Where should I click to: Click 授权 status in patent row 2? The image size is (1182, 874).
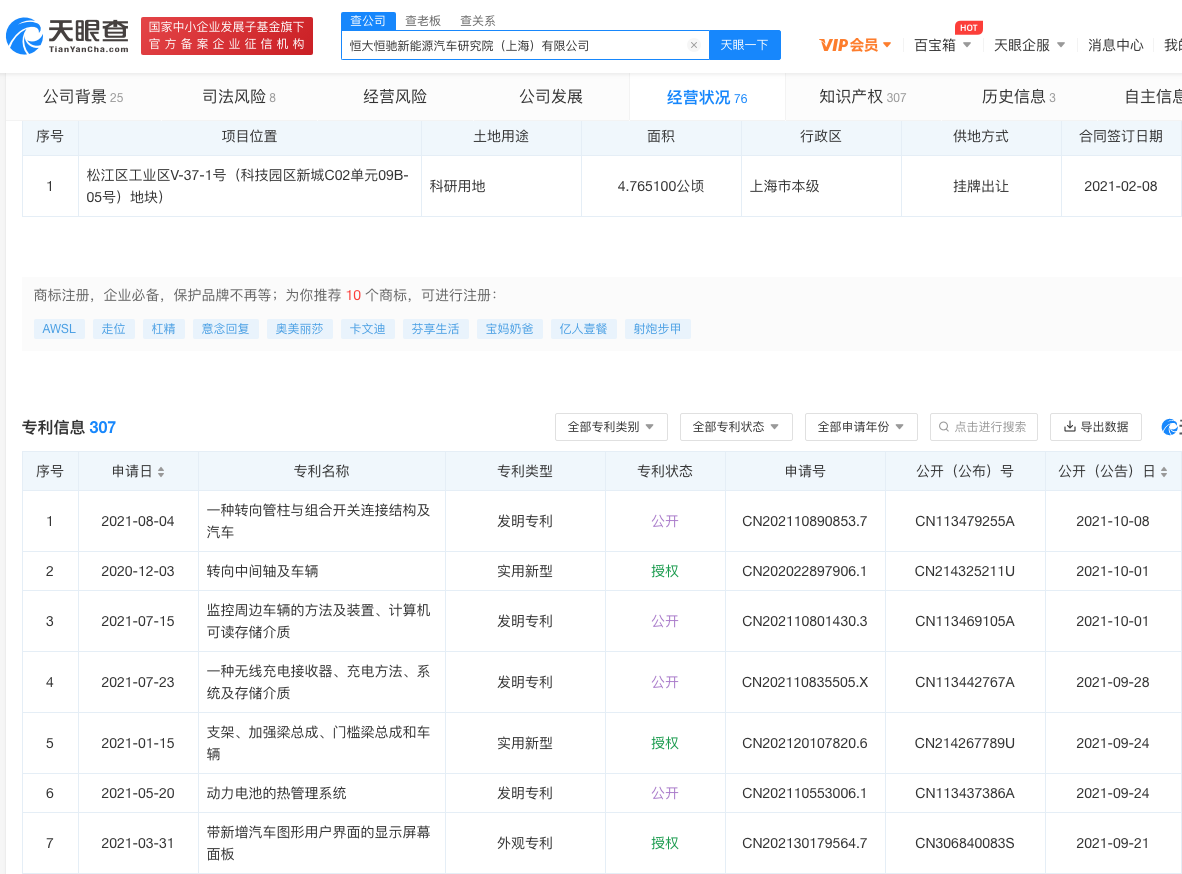click(665, 571)
